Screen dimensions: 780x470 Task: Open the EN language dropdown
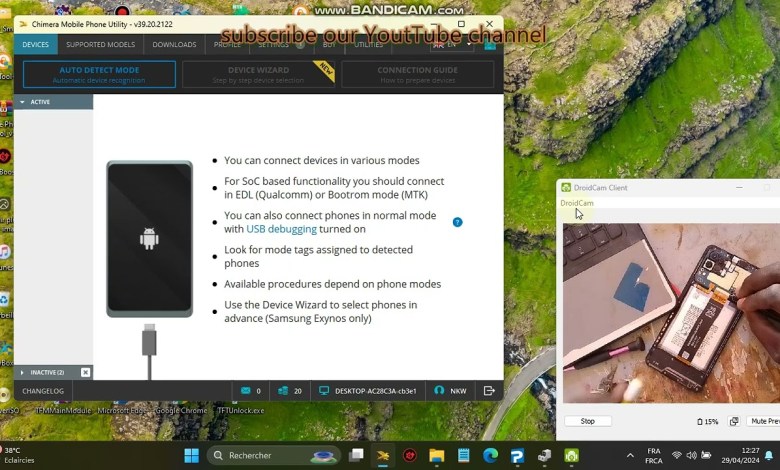pyautogui.click(x=446, y=45)
